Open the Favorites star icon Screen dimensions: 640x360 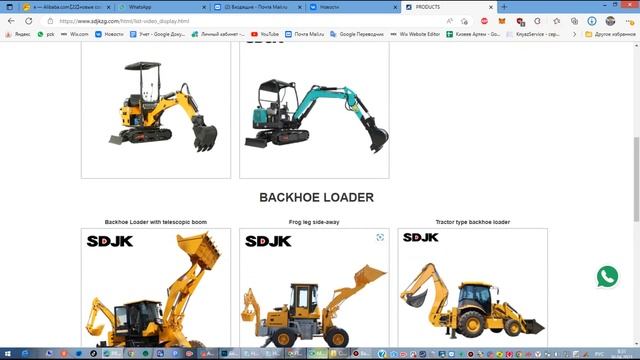(x=556, y=21)
